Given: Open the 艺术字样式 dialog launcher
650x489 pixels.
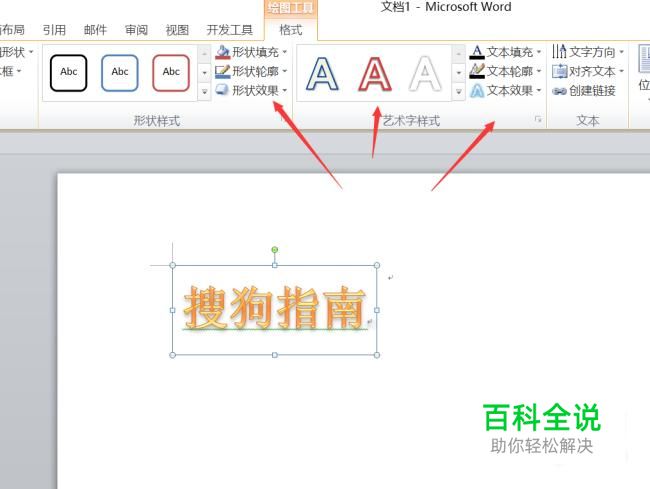Looking at the screenshot, I should click(538, 120).
